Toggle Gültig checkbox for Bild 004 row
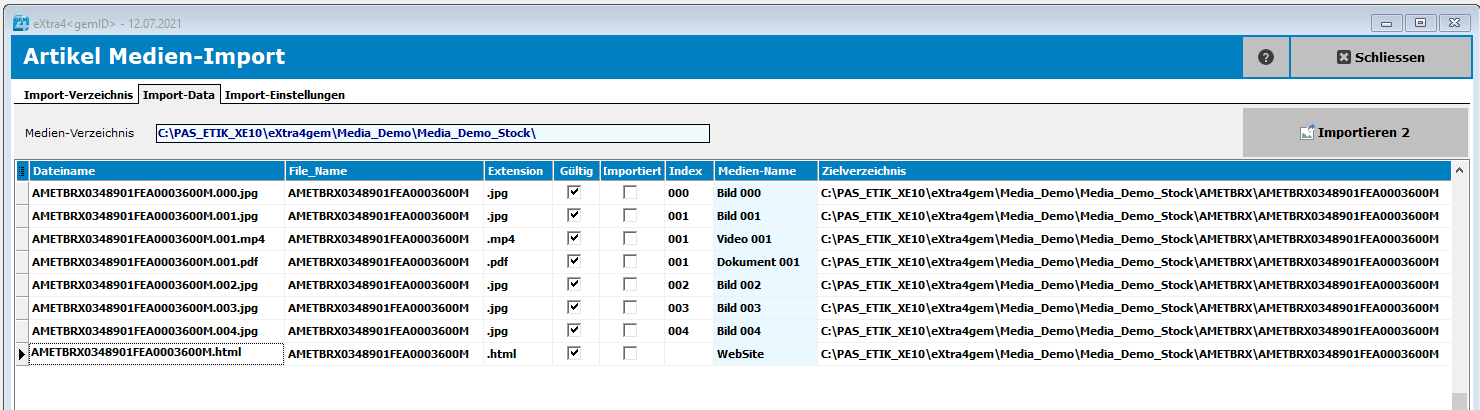Viewport: 1480px width, 410px height. click(x=574, y=330)
